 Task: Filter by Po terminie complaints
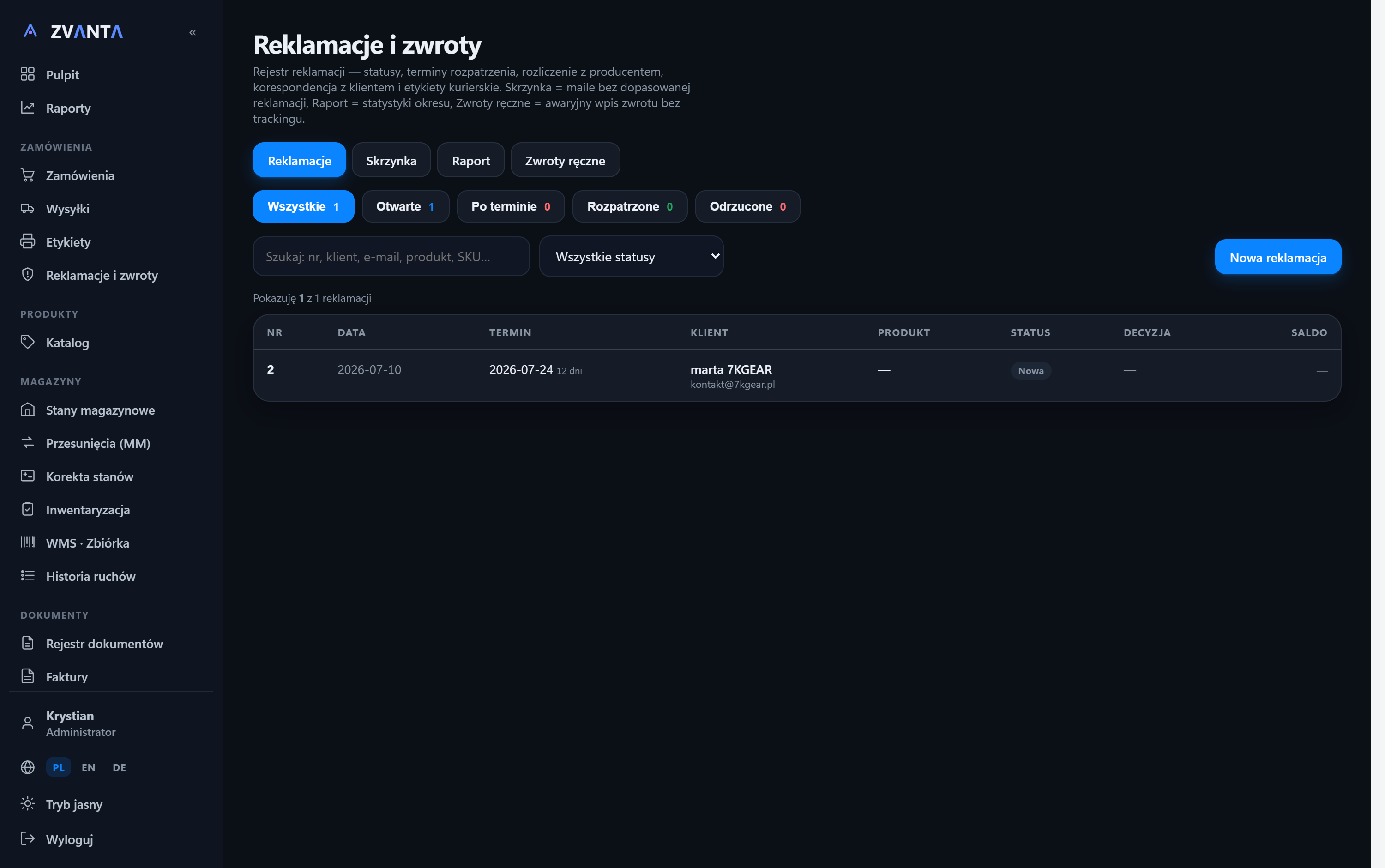point(511,206)
